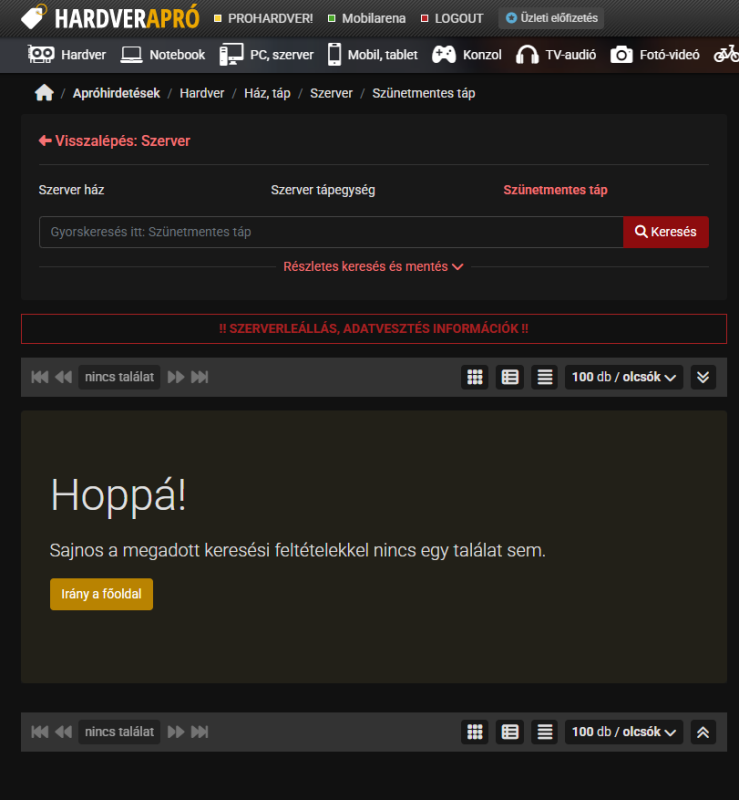
Task: Click Ház, táp breadcrumb
Action: (267, 93)
